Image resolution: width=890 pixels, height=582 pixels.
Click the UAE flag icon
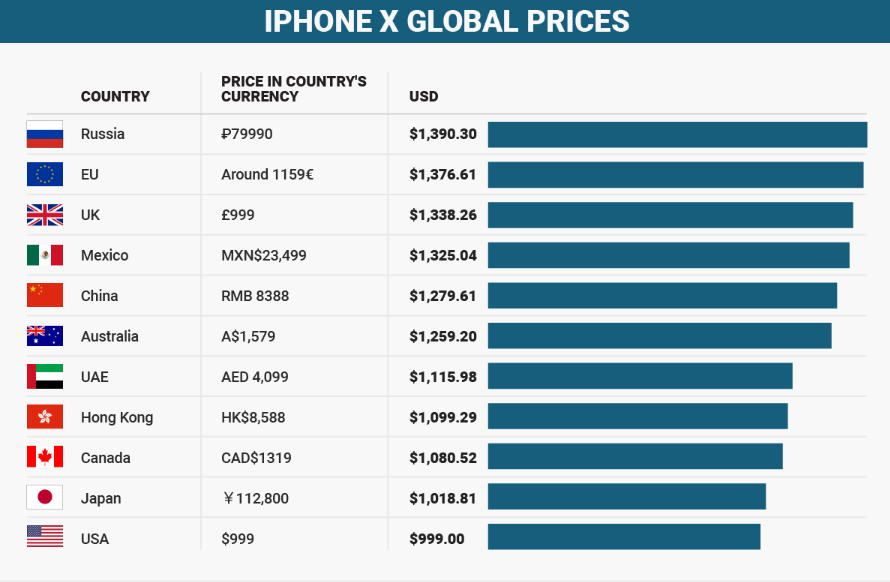point(45,377)
